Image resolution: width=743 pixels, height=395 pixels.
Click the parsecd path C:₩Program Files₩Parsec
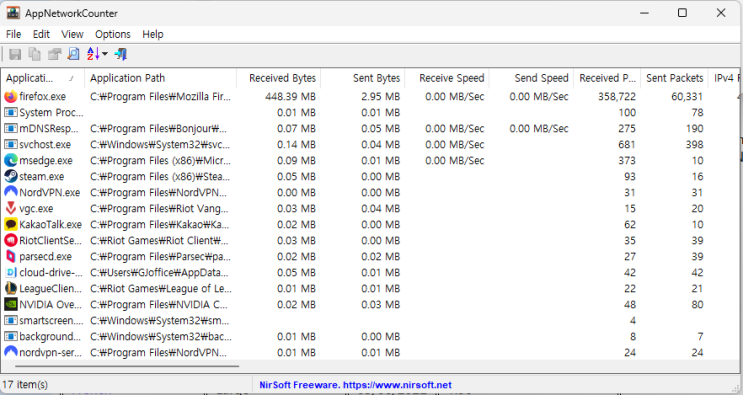pyautogui.click(x=160, y=257)
